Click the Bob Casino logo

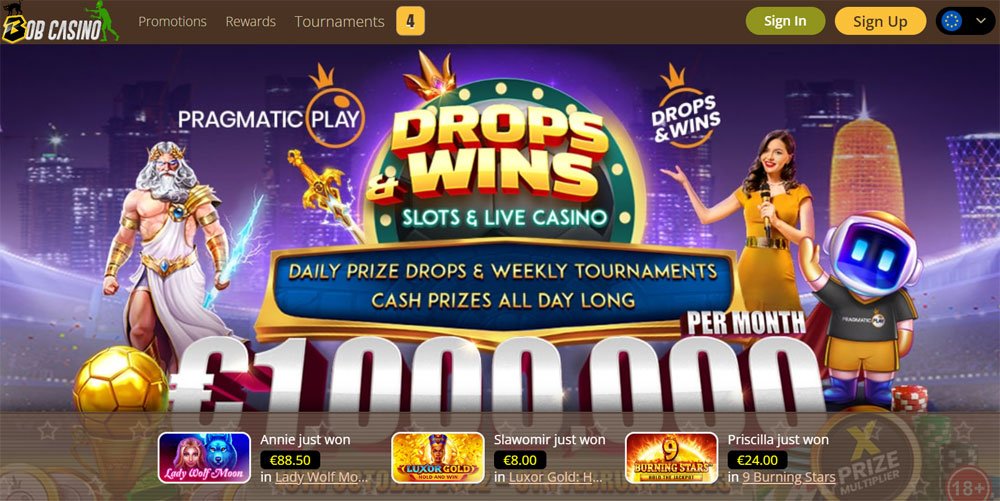61,22
